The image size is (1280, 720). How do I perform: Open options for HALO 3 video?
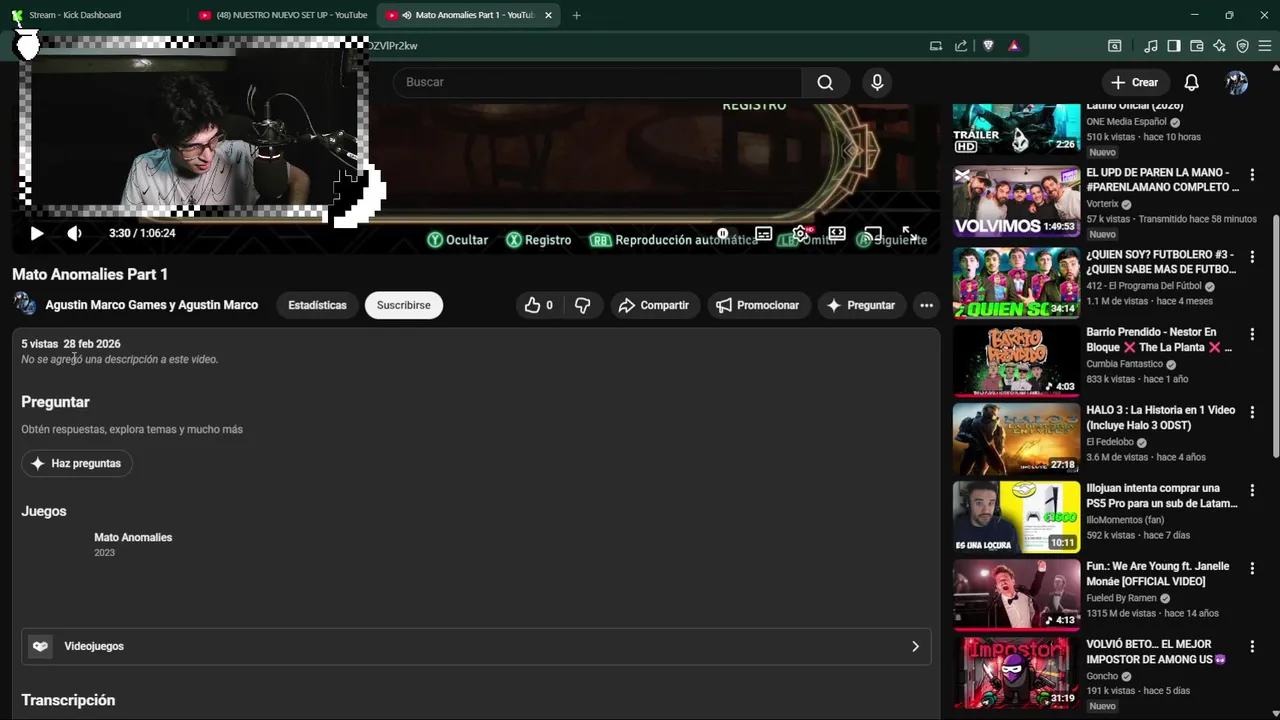pyautogui.click(x=1252, y=411)
